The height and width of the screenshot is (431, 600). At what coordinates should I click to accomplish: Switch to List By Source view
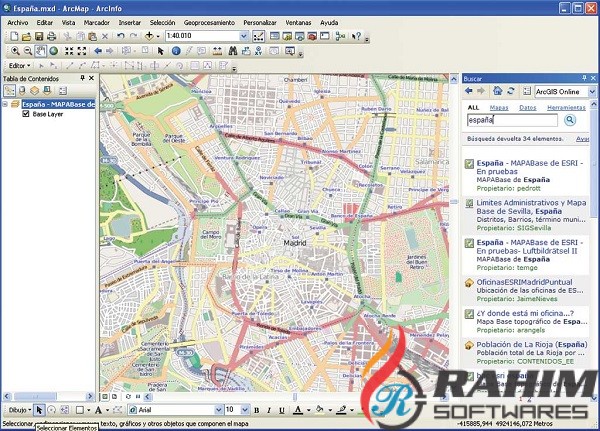tap(22, 91)
